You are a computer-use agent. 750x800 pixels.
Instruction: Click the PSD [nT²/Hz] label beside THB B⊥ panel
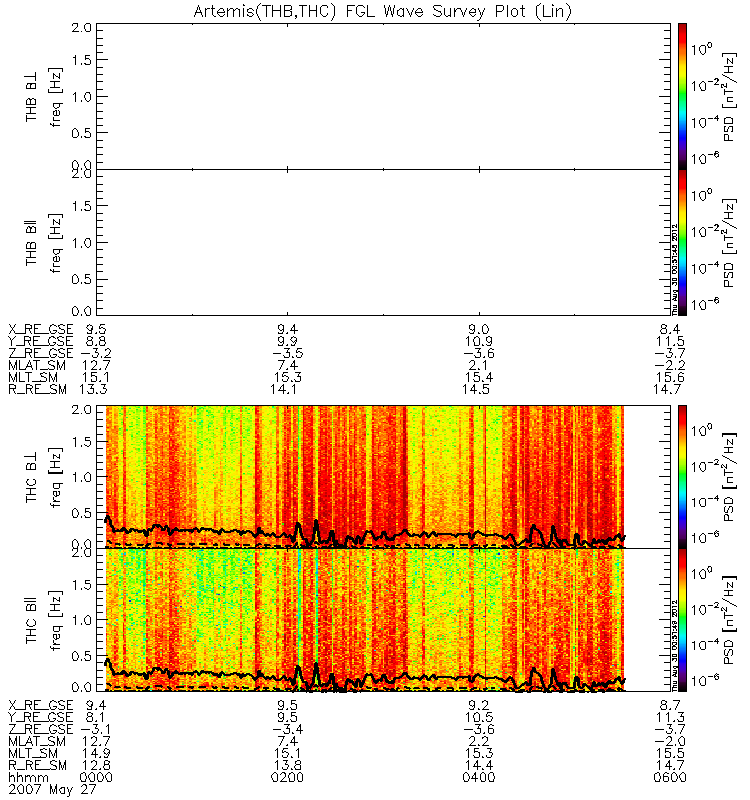tap(730, 97)
